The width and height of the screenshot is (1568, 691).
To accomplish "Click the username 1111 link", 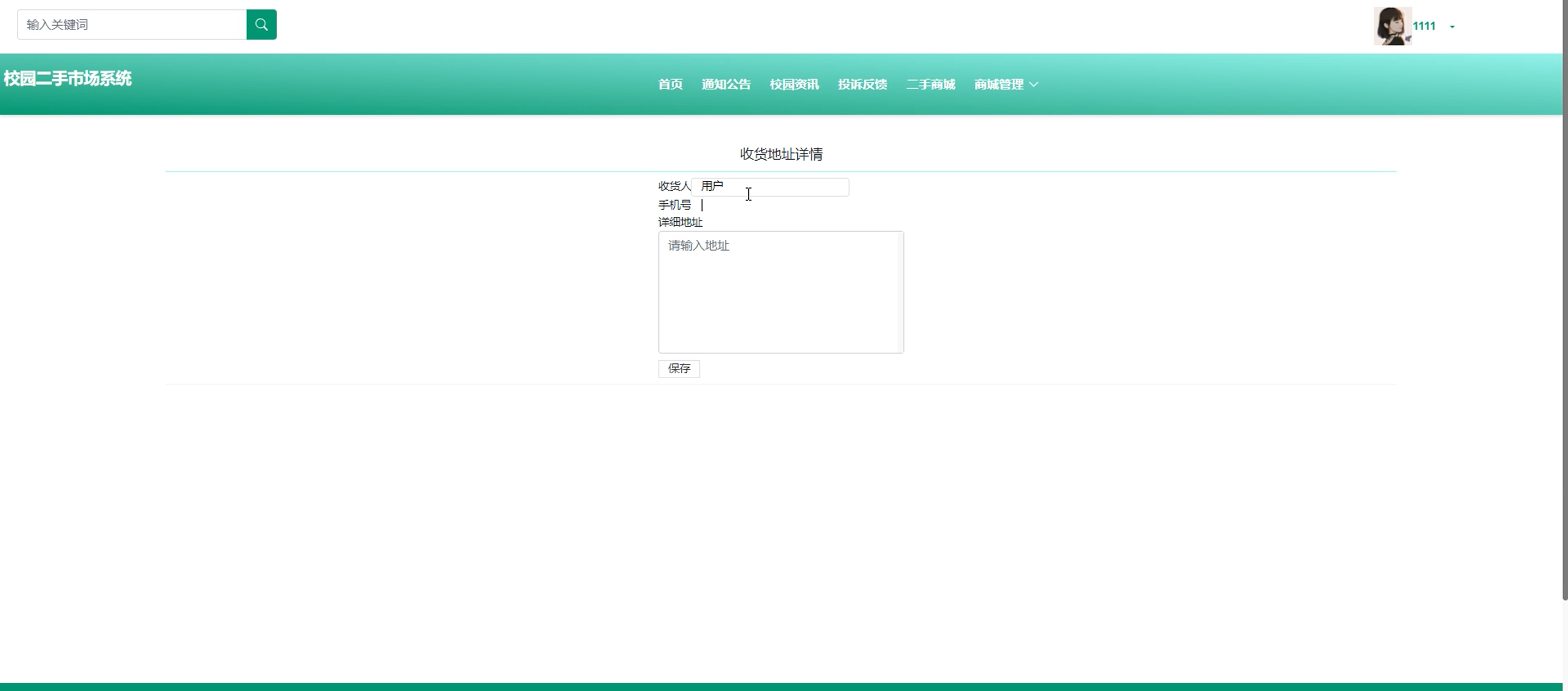I will point(1423,26).
